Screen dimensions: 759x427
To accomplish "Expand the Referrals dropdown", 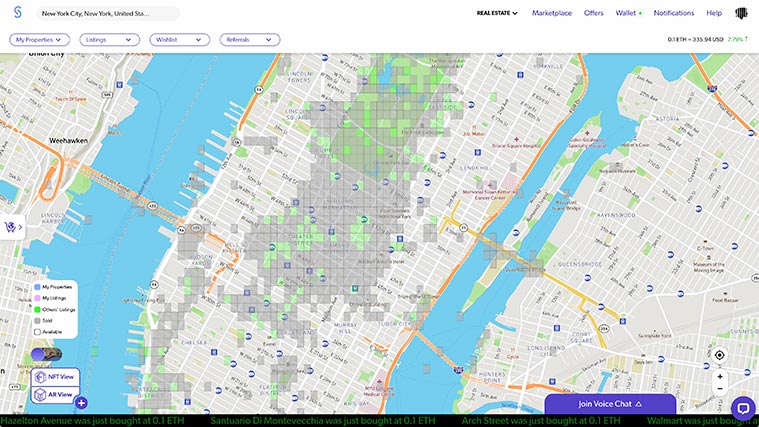I will point(250,40).
